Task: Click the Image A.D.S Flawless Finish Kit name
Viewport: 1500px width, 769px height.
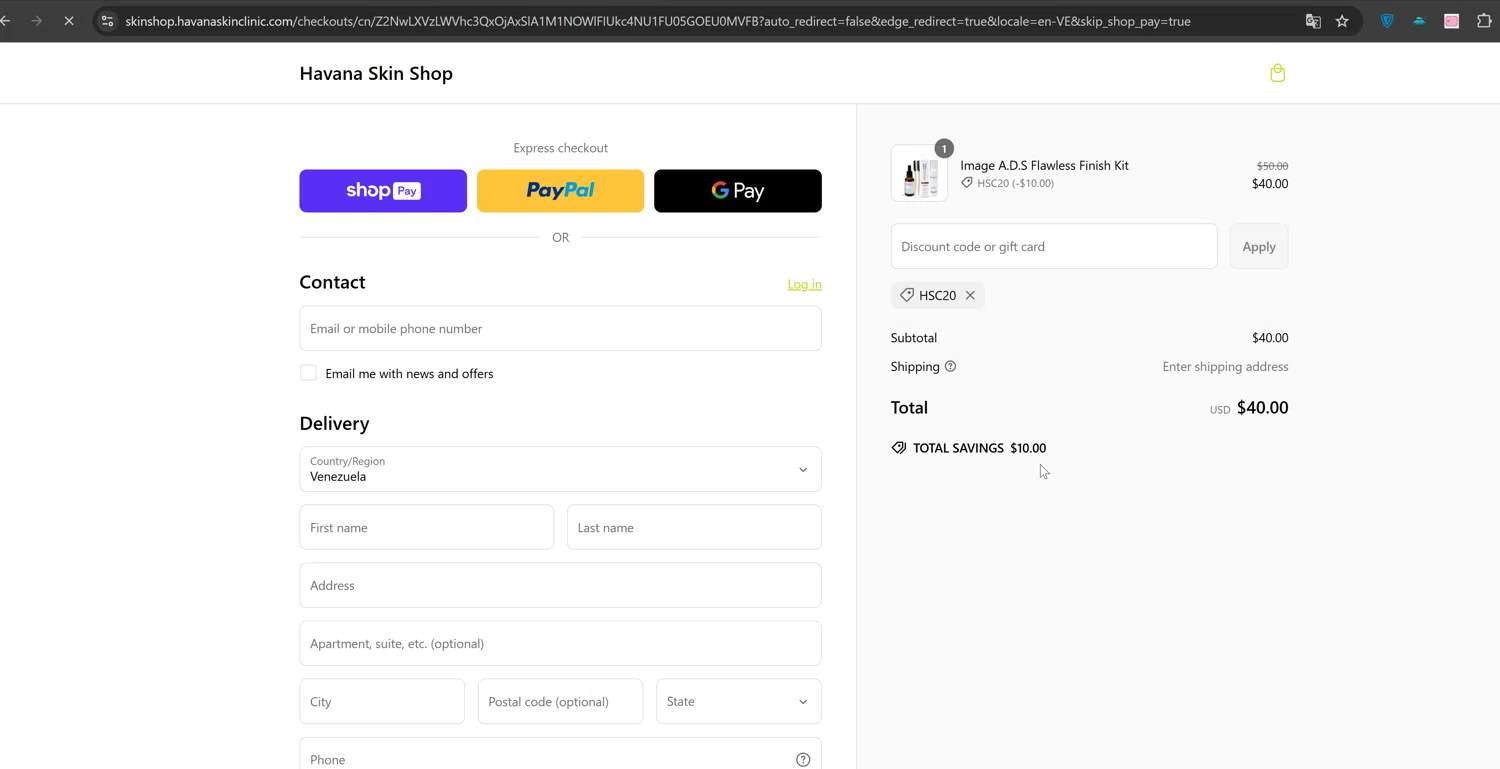Action: point(1044,165)
